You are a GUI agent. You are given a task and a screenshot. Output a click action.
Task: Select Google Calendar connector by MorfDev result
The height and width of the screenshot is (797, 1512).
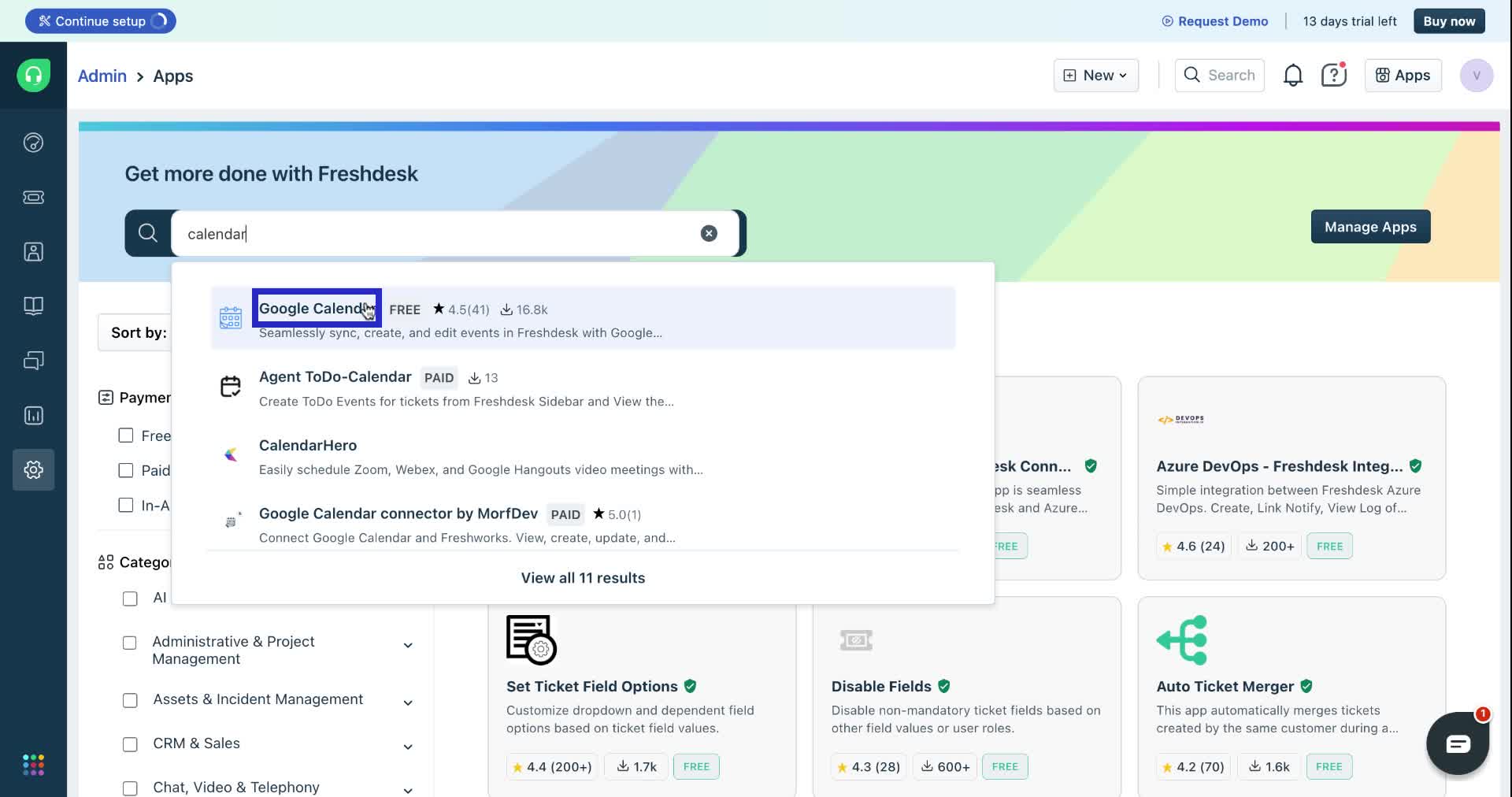583,525
